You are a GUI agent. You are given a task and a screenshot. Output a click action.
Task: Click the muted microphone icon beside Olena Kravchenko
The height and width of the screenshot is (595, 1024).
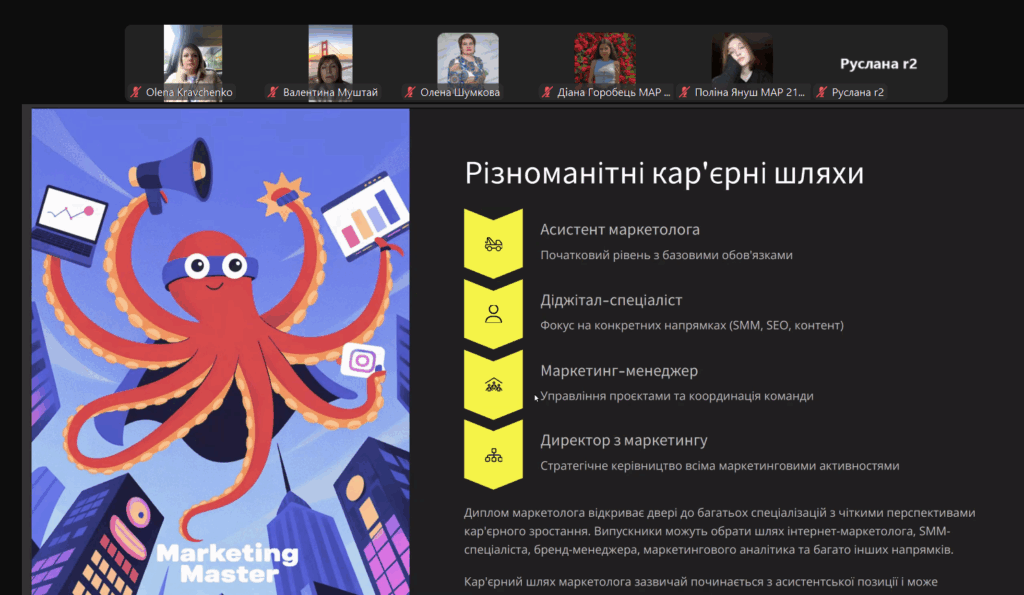[136, 92]
